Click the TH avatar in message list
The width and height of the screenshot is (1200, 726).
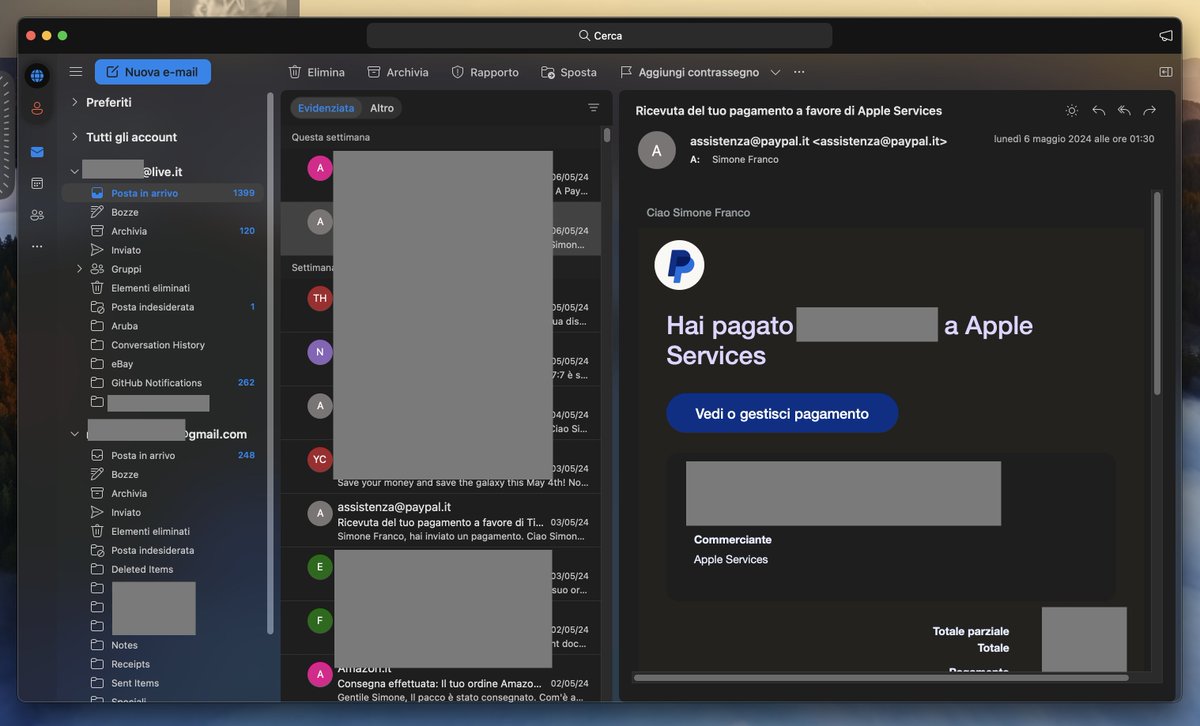tap(319, 298)
